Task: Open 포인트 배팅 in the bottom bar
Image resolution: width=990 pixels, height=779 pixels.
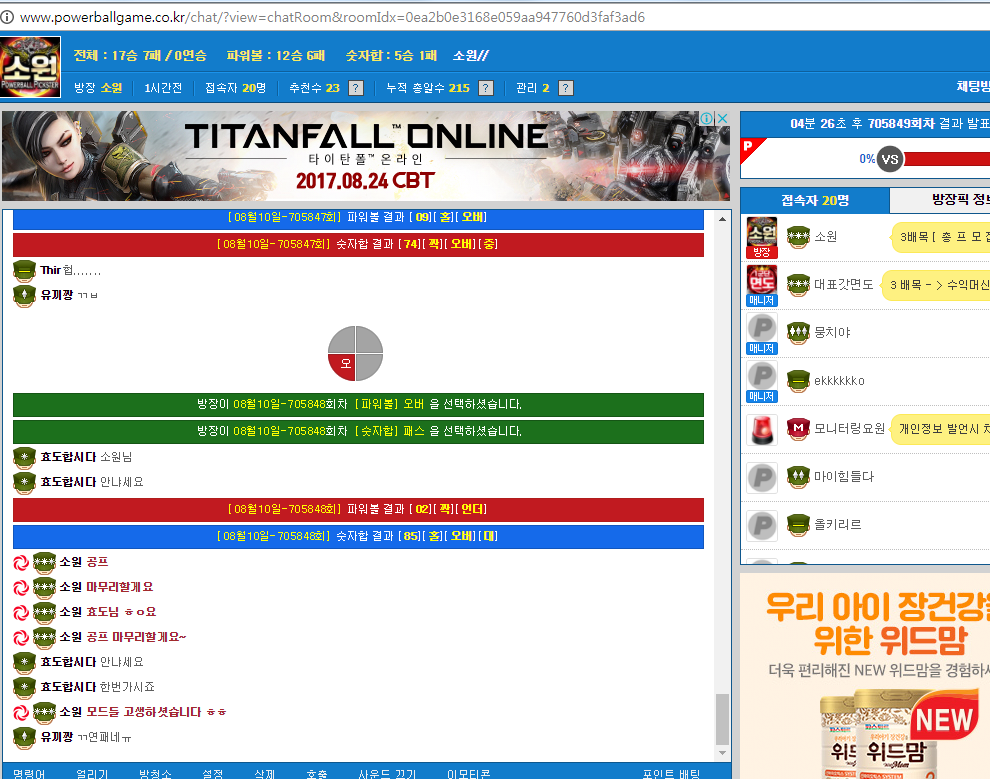Action: pyautogui.click(x=671, y=773)
